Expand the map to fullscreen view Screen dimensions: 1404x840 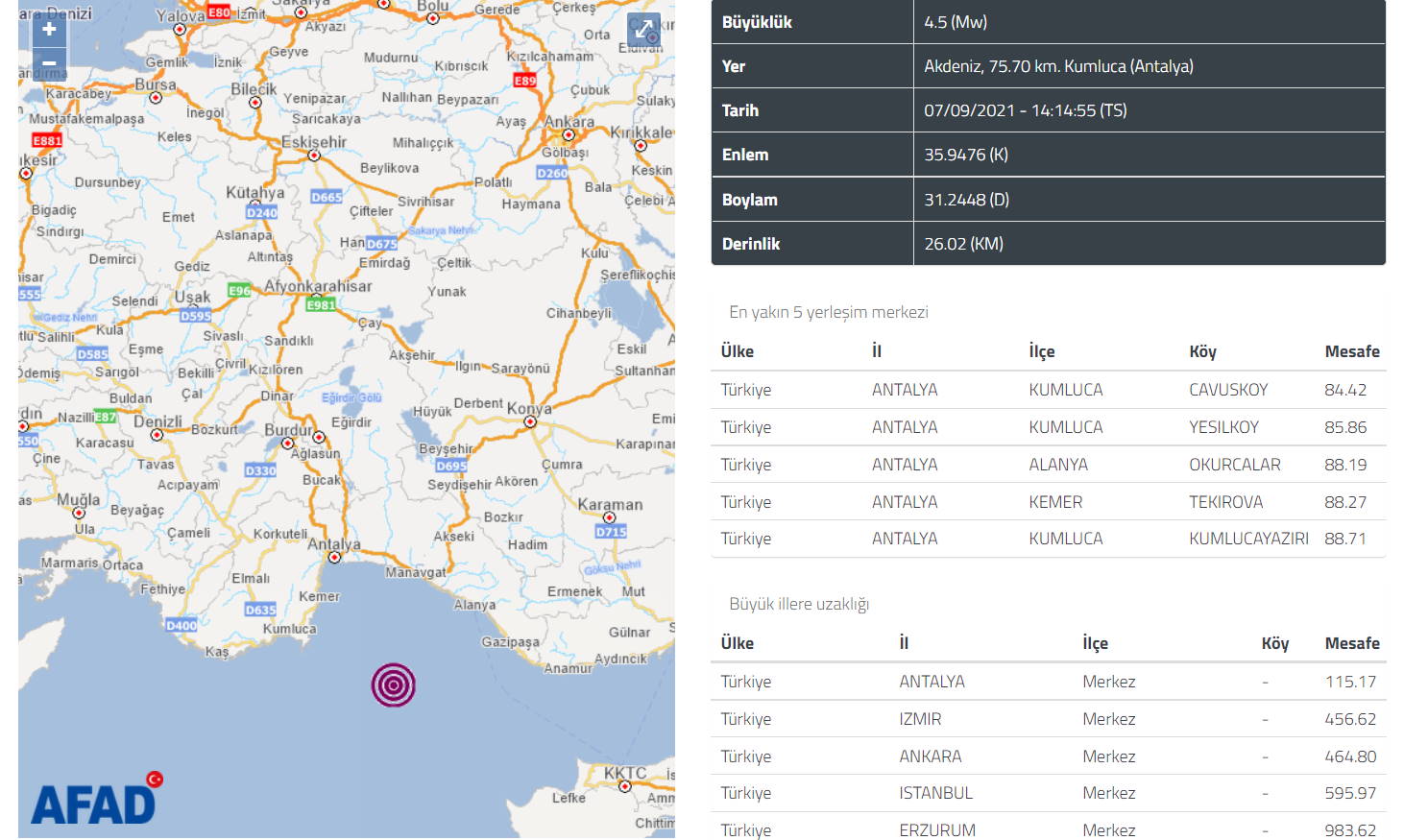point(643,30)
